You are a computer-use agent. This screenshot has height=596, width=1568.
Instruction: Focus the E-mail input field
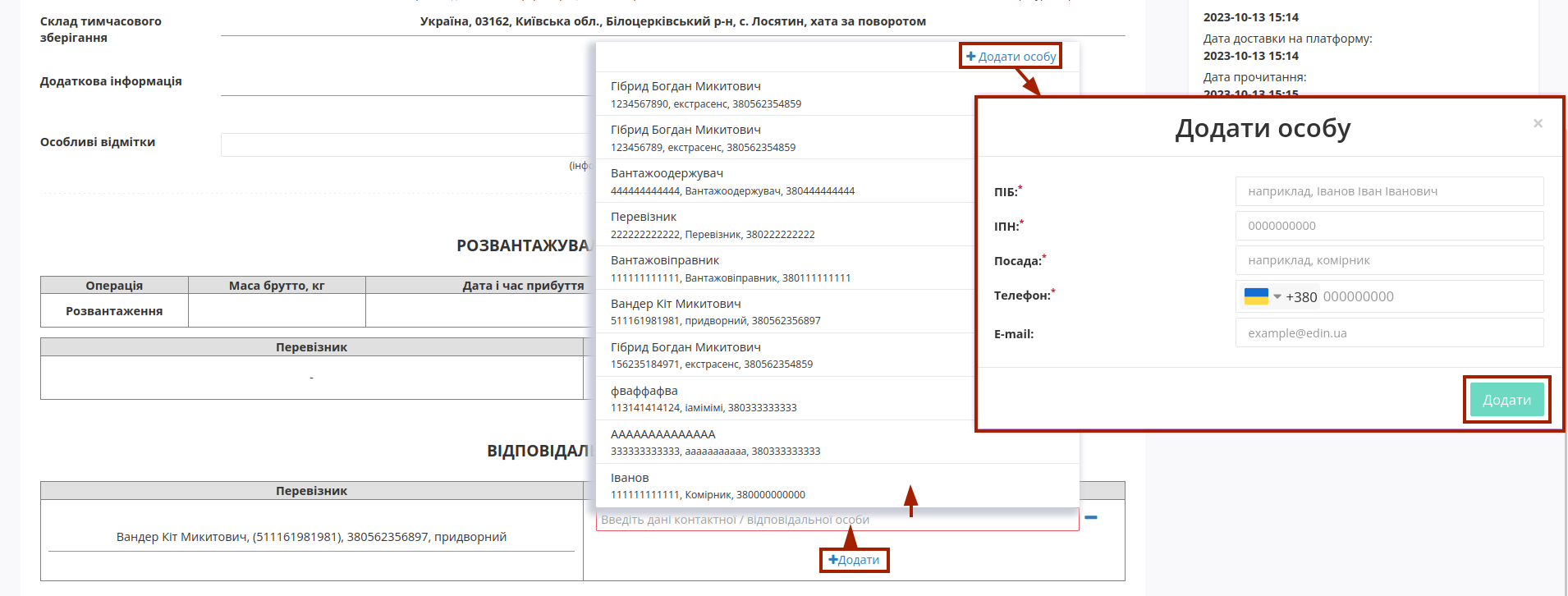click(x=1389, y=333)
